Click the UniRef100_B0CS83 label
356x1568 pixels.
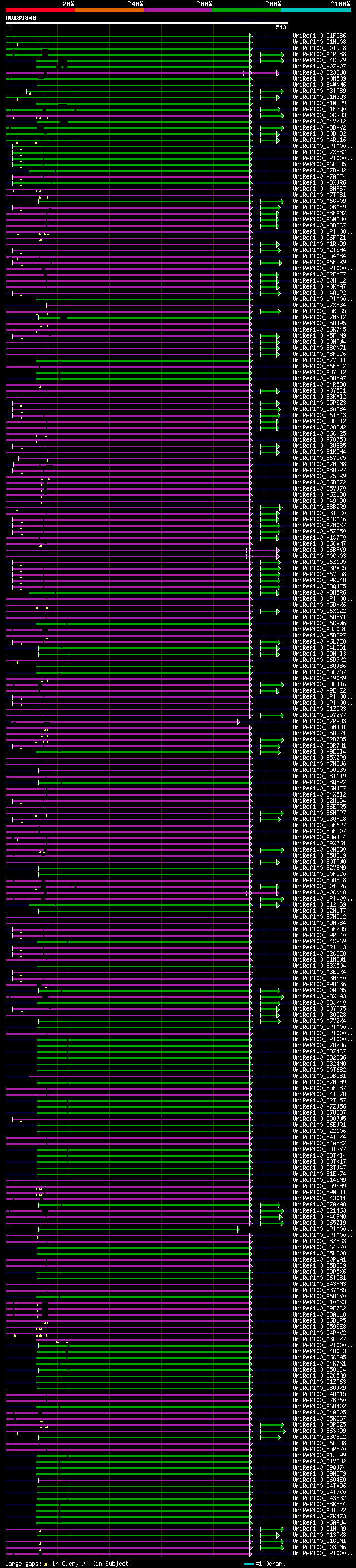pyautogui.click(x=319, y=115)
